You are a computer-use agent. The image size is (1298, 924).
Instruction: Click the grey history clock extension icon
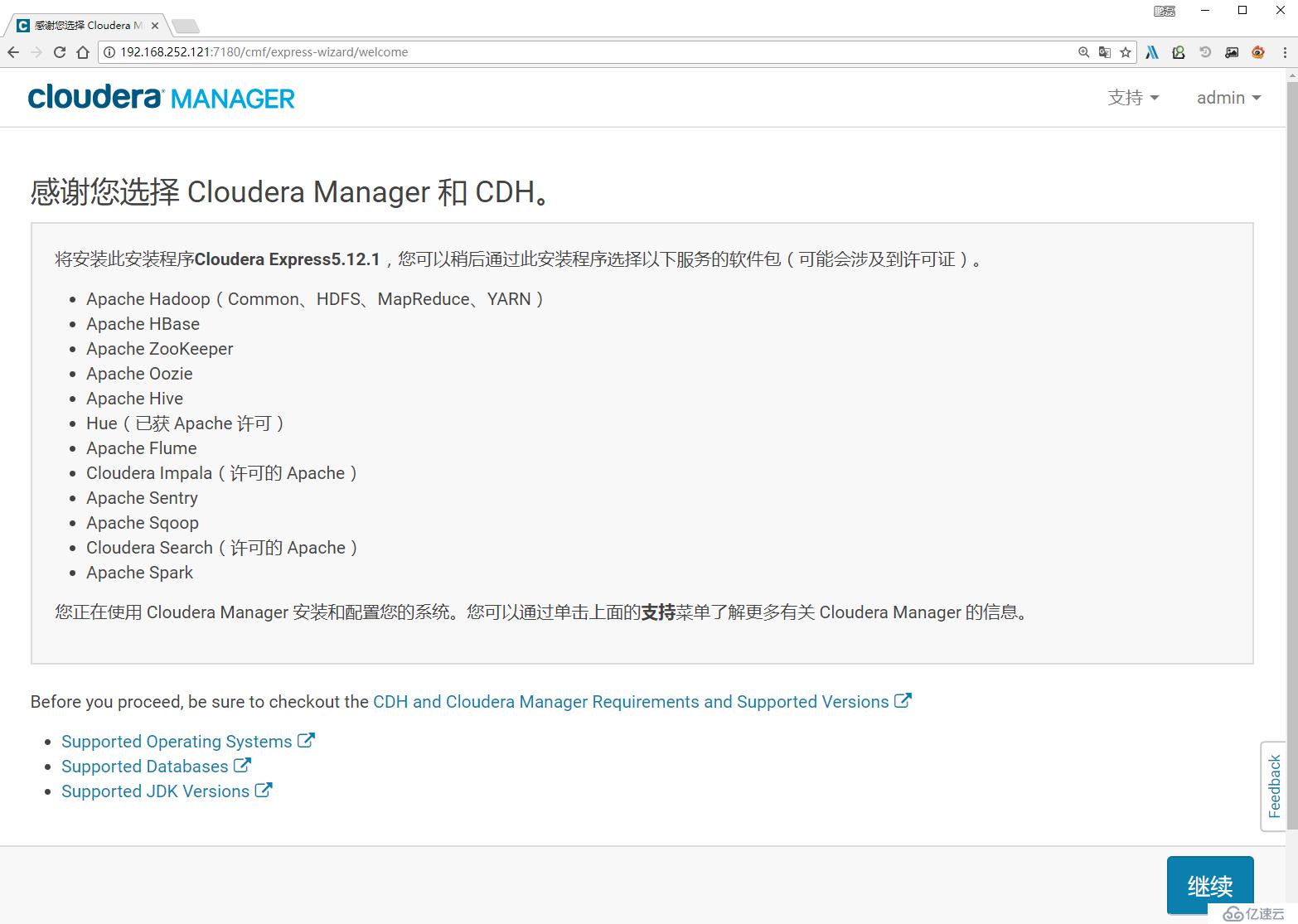pyautogui.click(x=1205, y=52)
